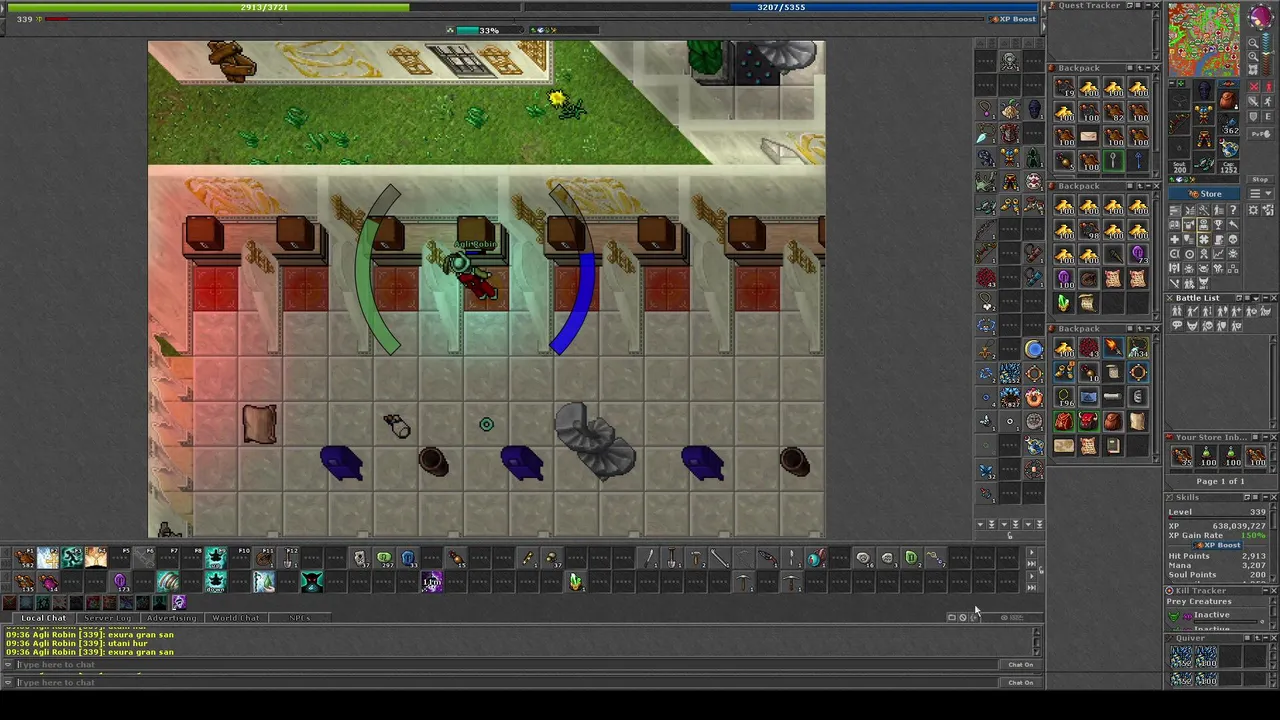Use the sword on action bar
The width and height of the screenshot is (1280, 720).
point(649,557)
